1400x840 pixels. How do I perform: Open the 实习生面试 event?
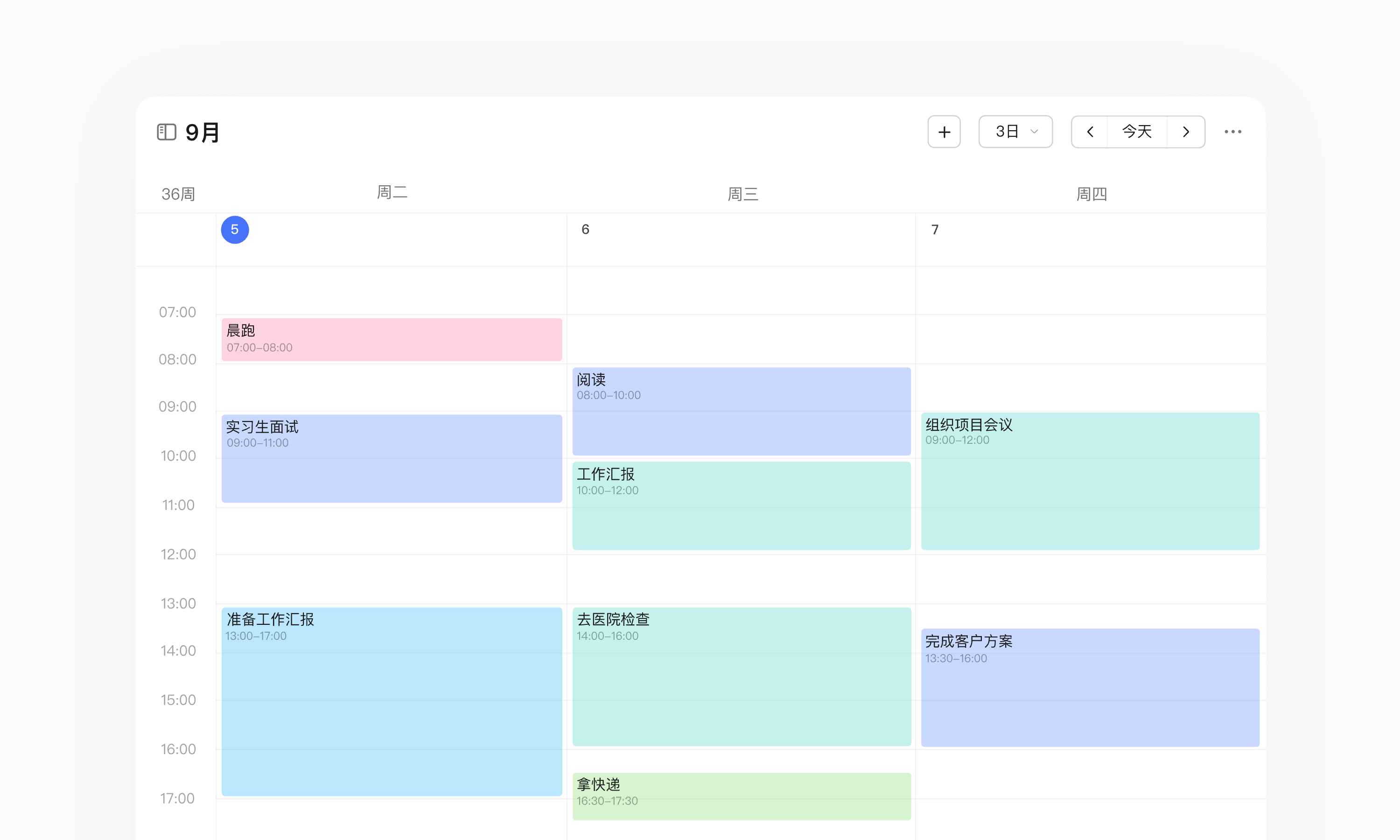[x=392, y=458]
